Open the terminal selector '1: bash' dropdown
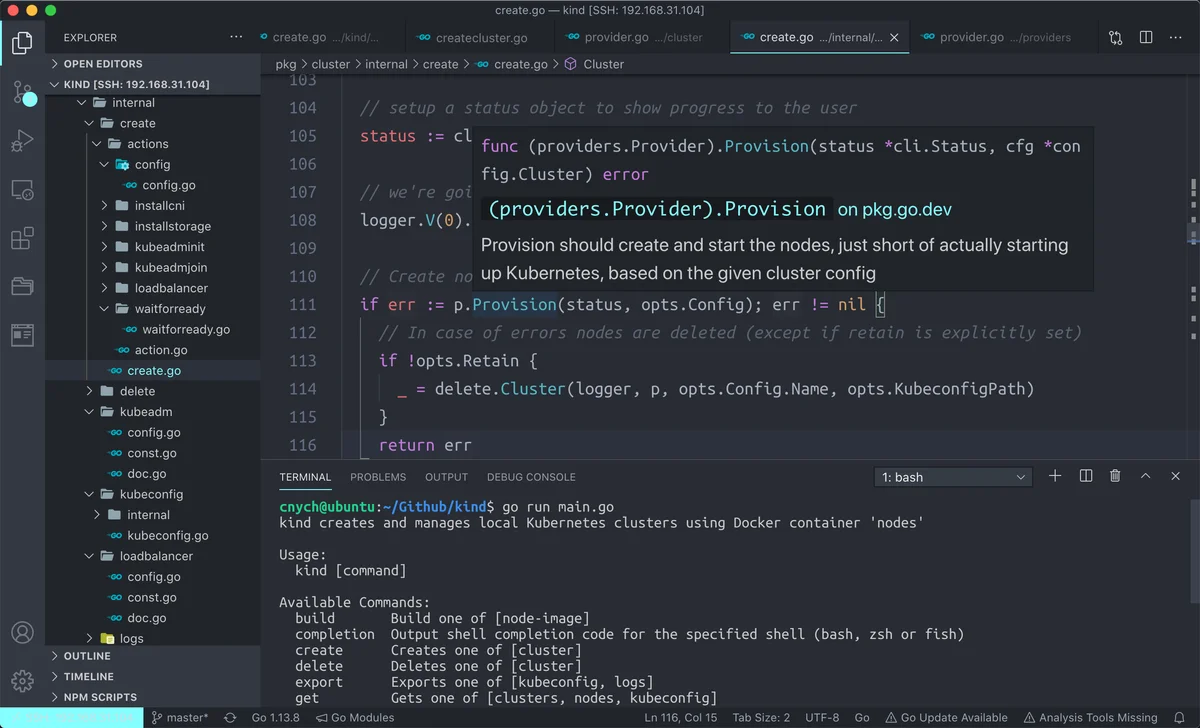 pyautogui.click(x=953, y=477)
